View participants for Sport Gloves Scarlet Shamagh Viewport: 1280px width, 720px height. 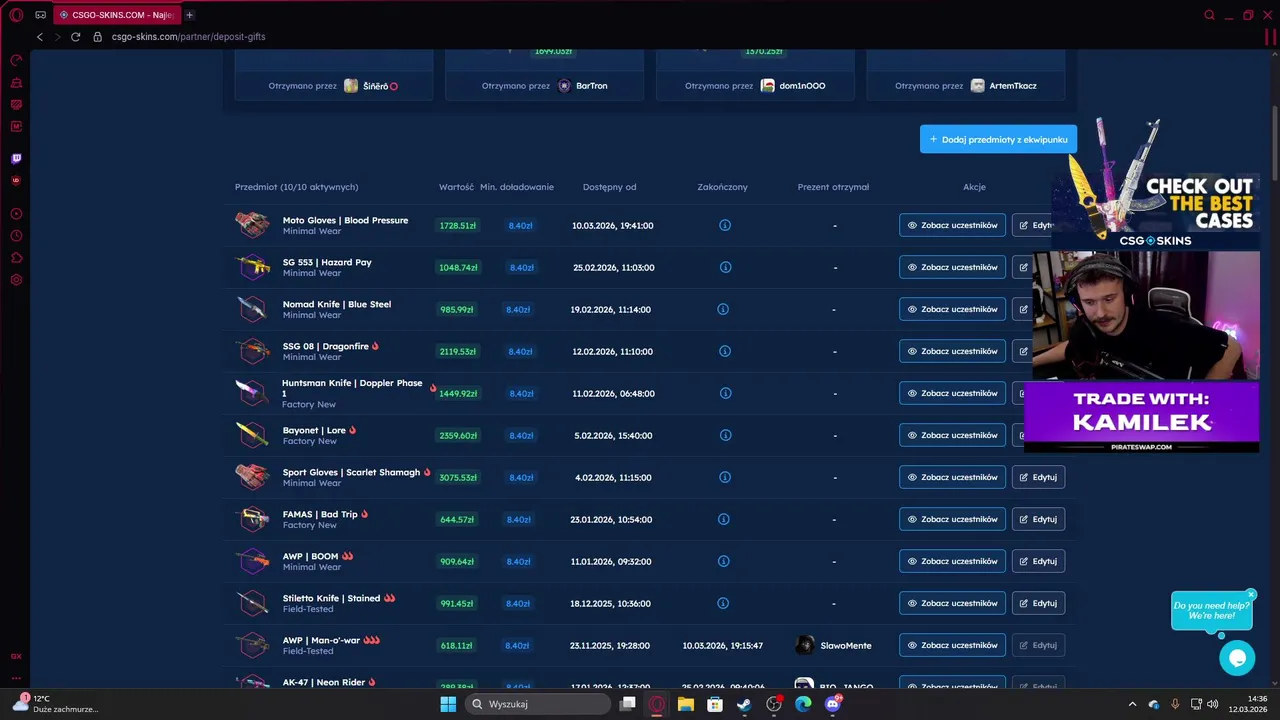tap(952, 477)
